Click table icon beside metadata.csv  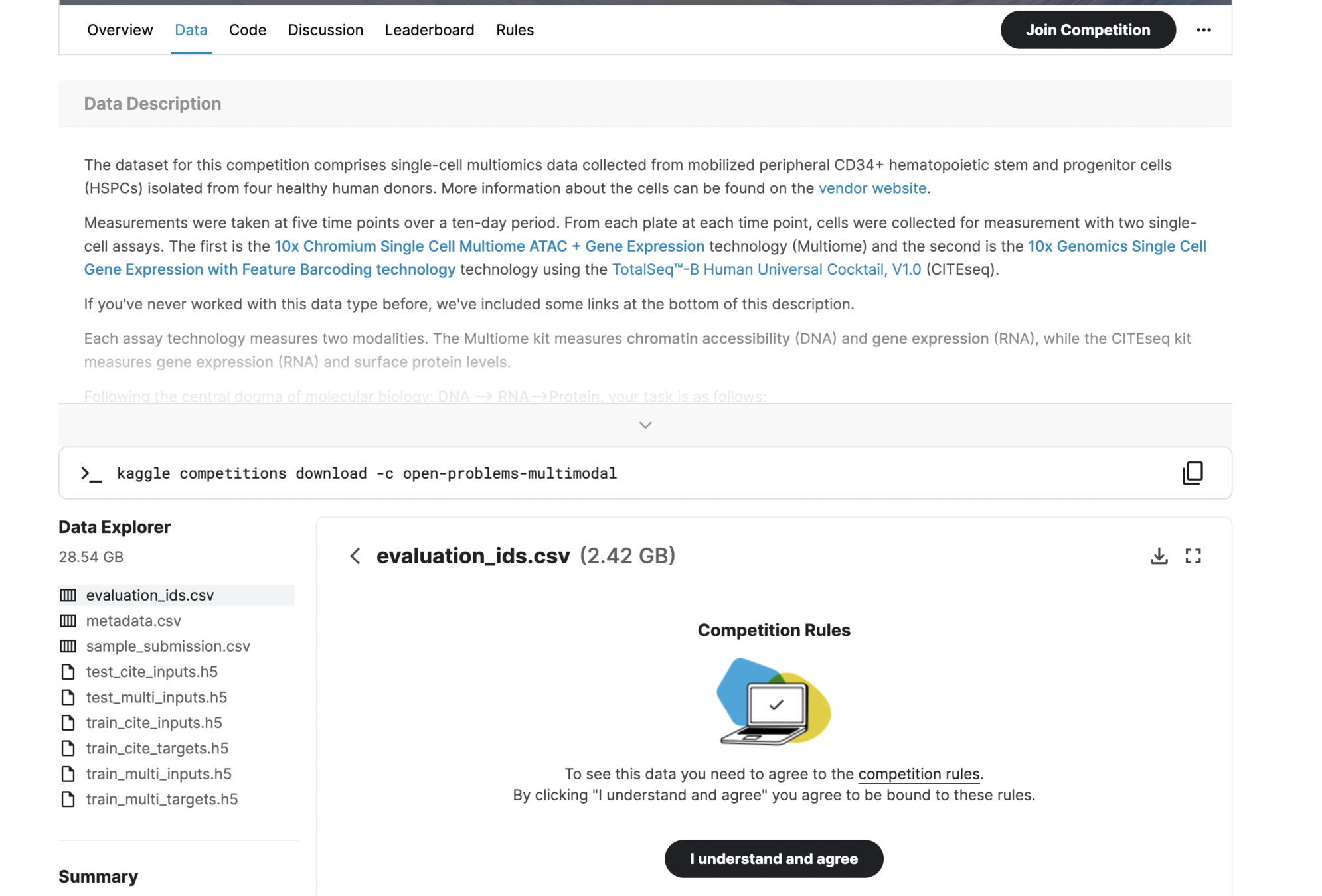pos(68,621)
